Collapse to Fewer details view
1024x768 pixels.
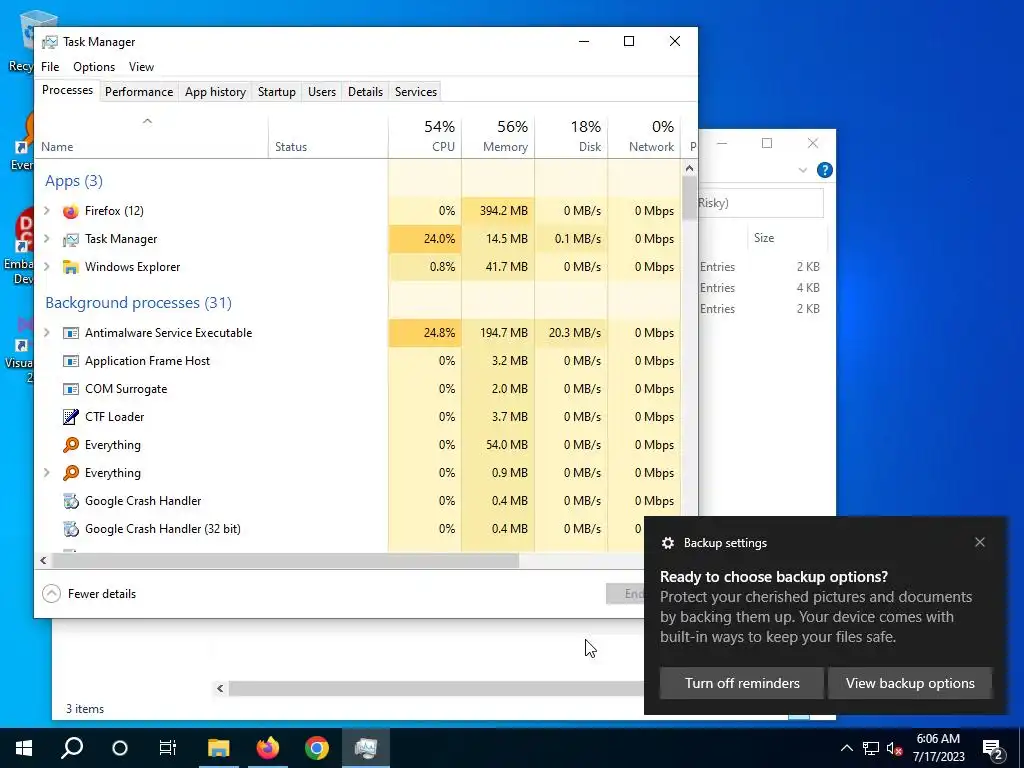(89, 594)
